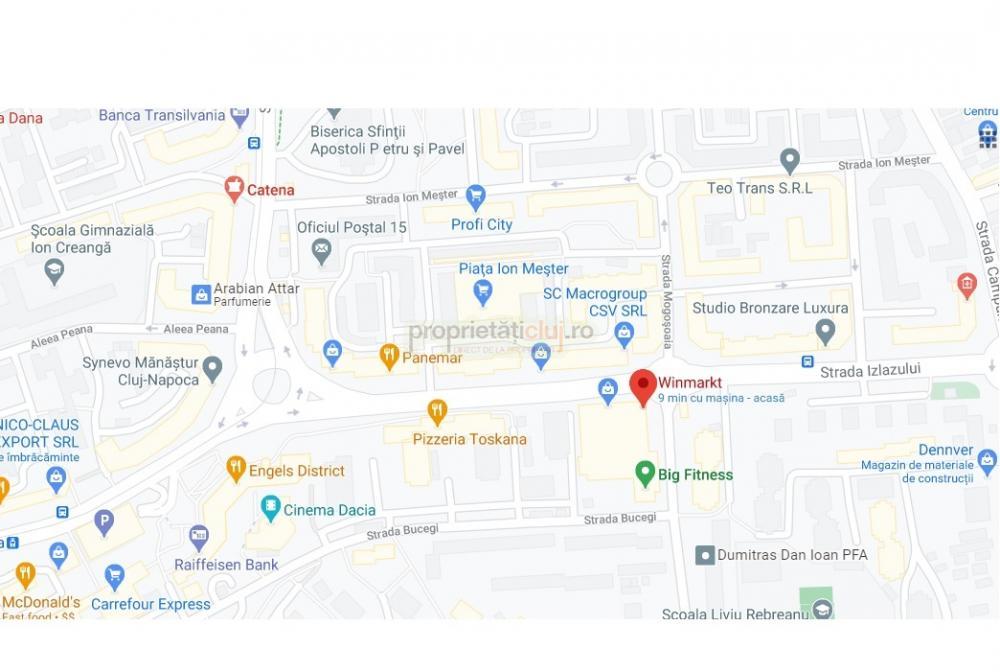Click the red Winmarkt location pin
1000x672 pixels.
click(x=643, y=388)
